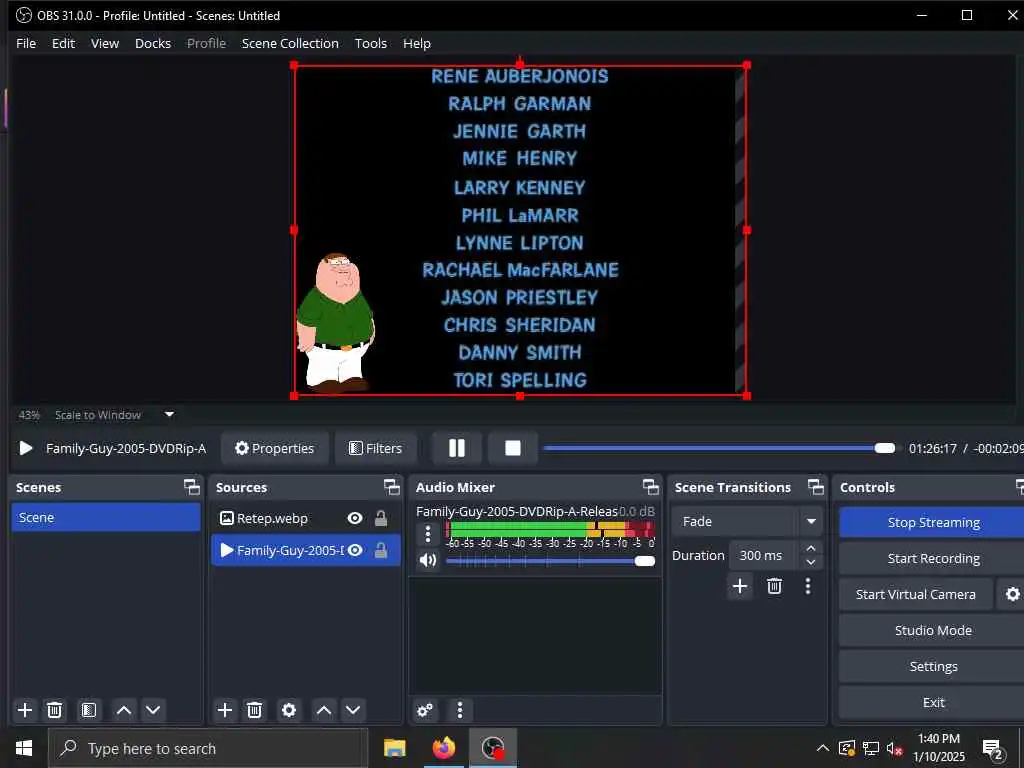The image size is (1024, 768).
Task: Open source properties gear in Sources toolbar
Action: tap(289, 710)
